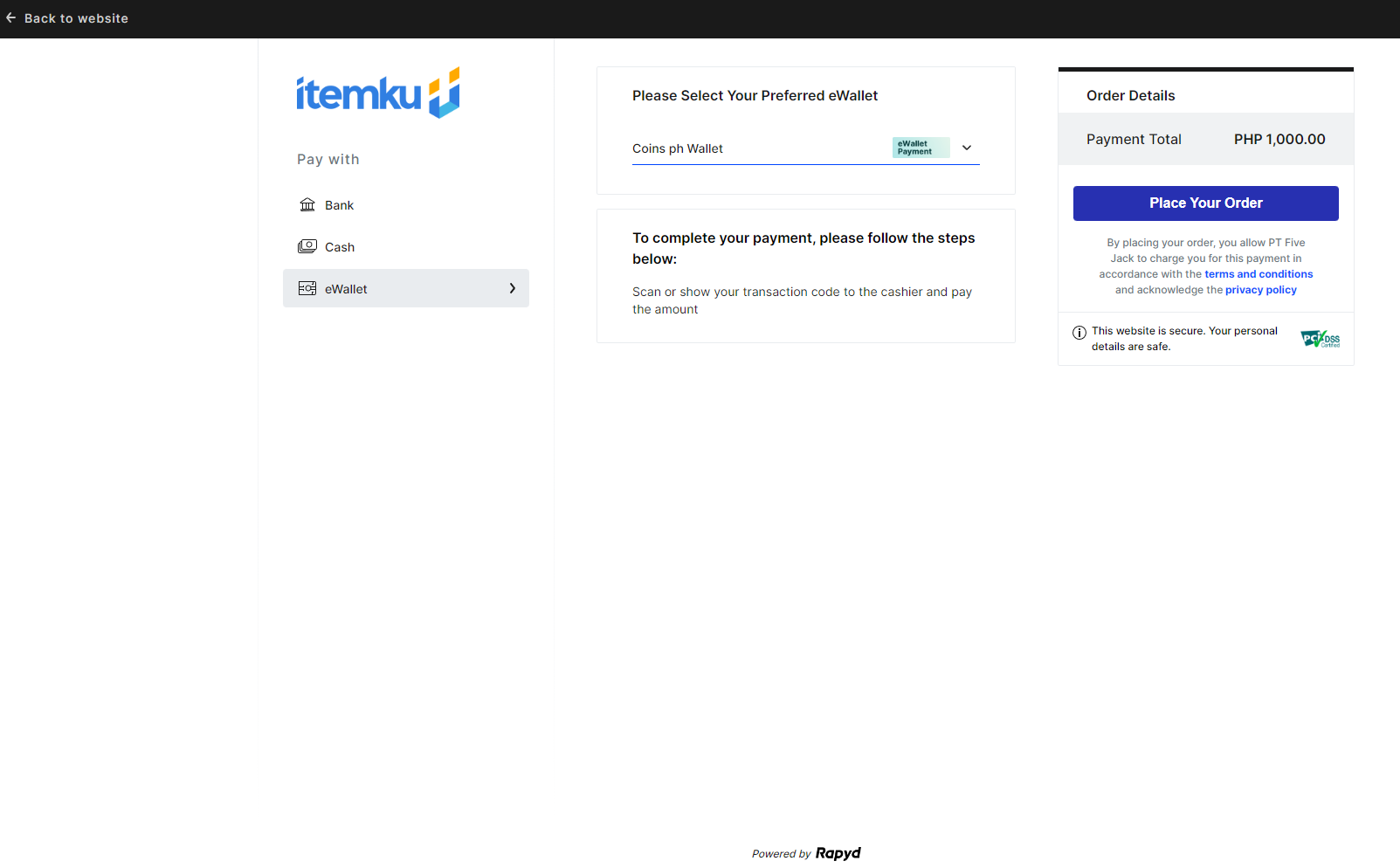Click the Cash banknote icon
This screenshot has width=1400, height=868.
(307, 247)
